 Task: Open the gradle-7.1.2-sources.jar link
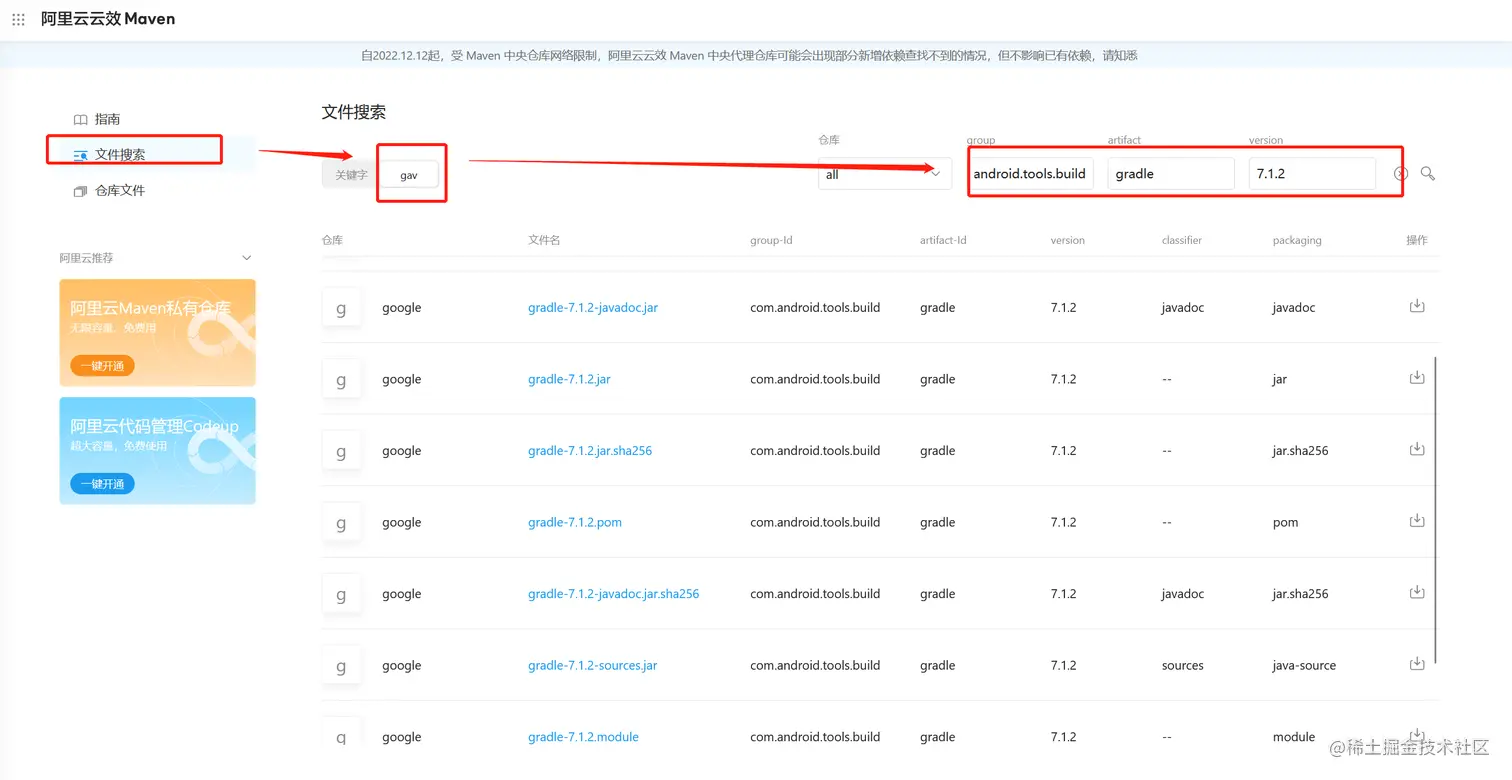(593, 666)
